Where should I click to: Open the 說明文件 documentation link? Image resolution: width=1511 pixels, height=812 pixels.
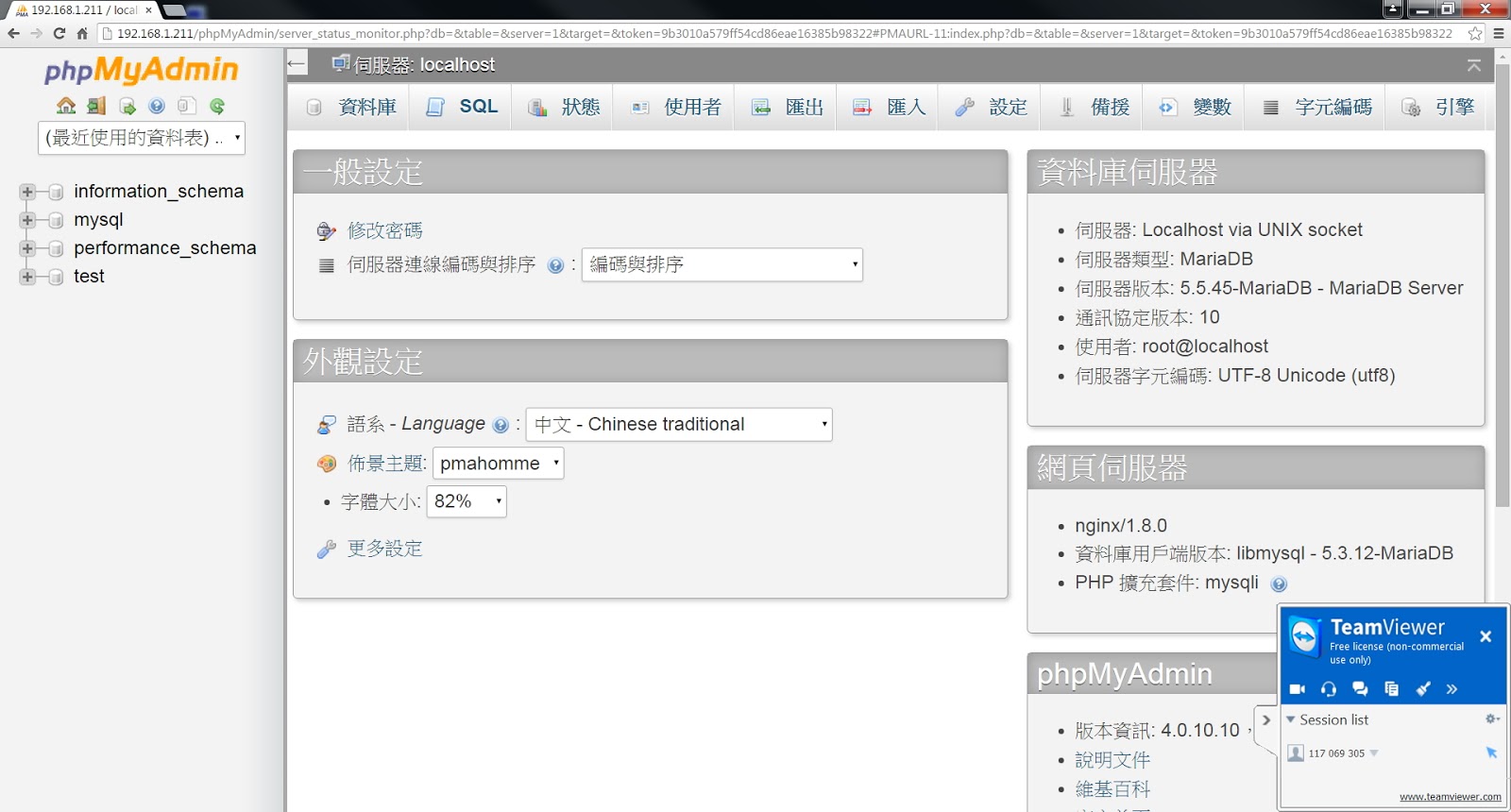pos(1112,760)
